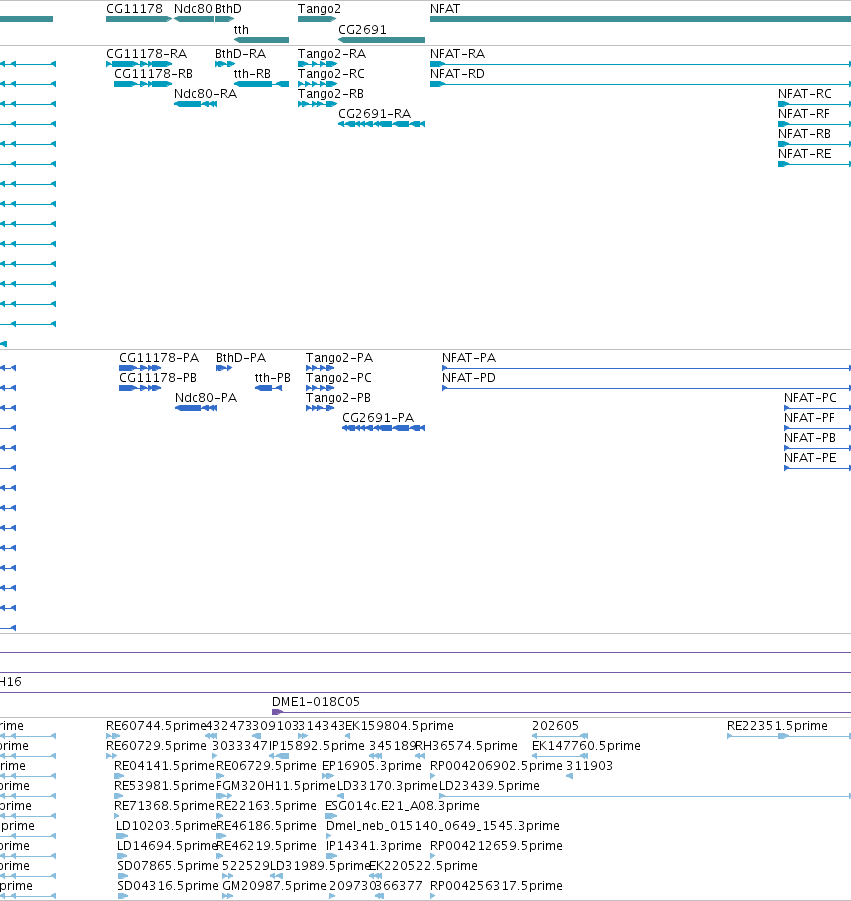The image size is (851, 901).
Task: Click EST RE71368.5prime label
Action: pyautogui.click(x=164, y=807)
